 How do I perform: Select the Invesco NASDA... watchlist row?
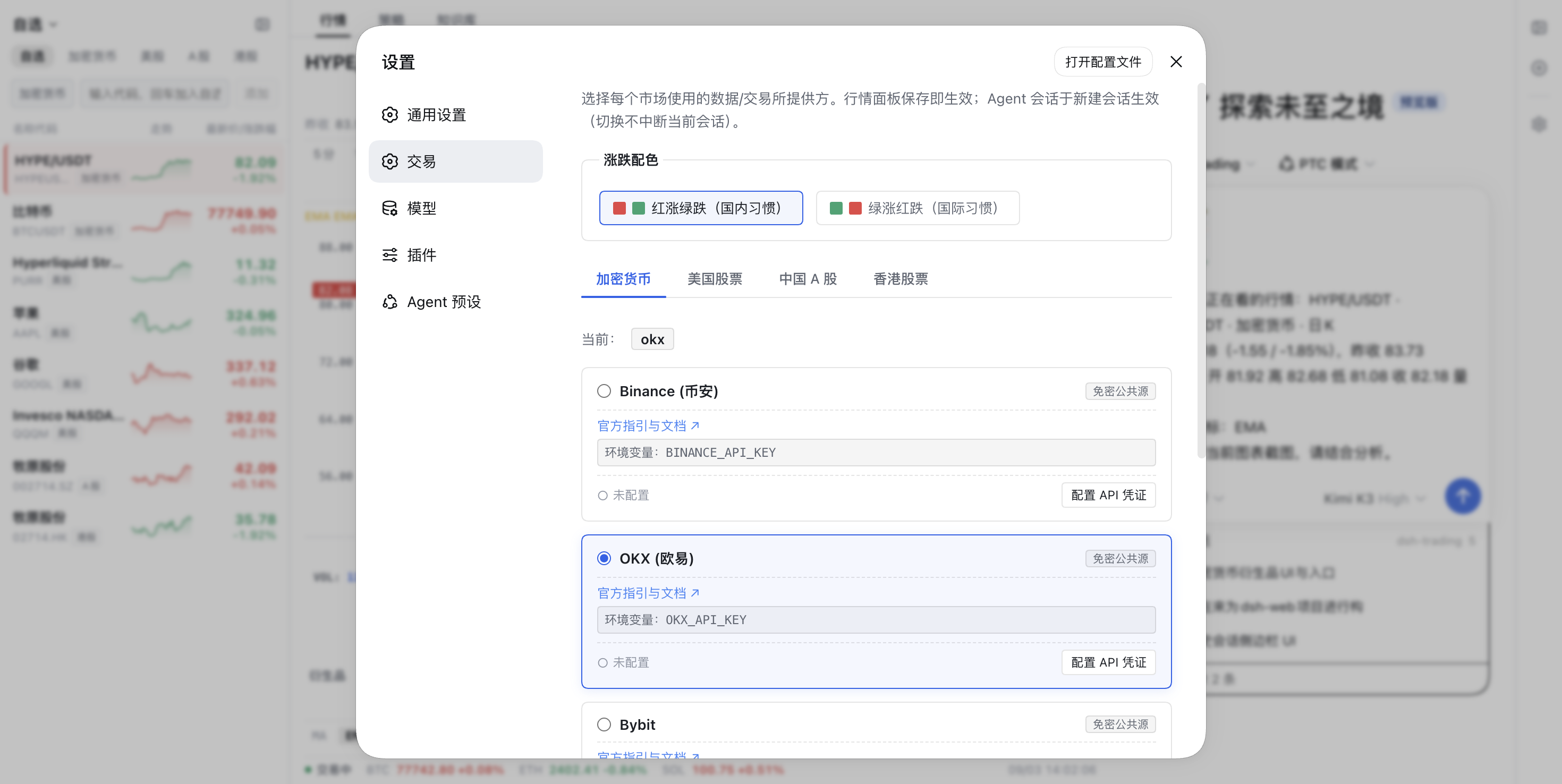[143, 424]
